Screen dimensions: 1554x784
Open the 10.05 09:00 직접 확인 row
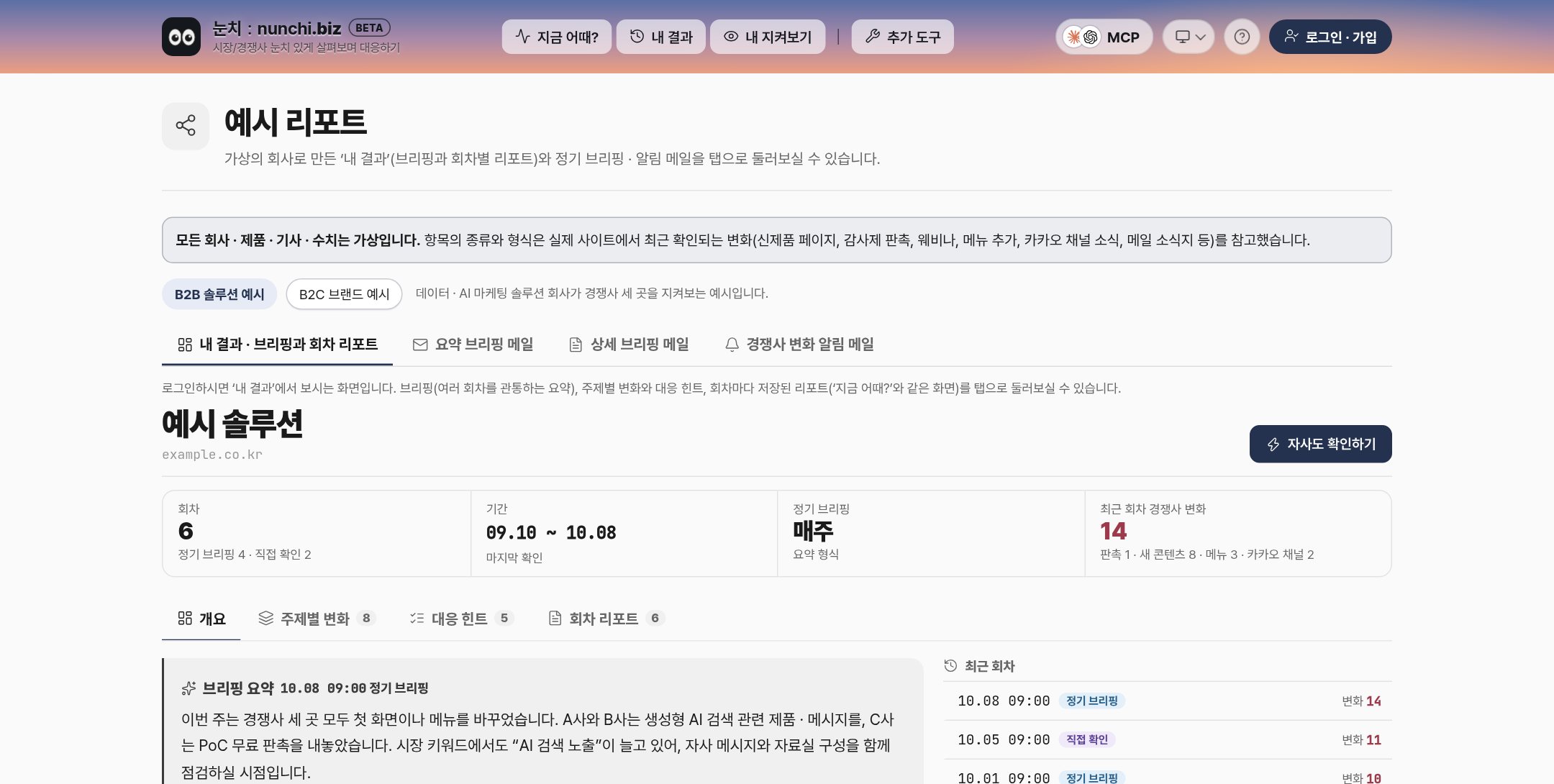click(x=1168, y=740)
